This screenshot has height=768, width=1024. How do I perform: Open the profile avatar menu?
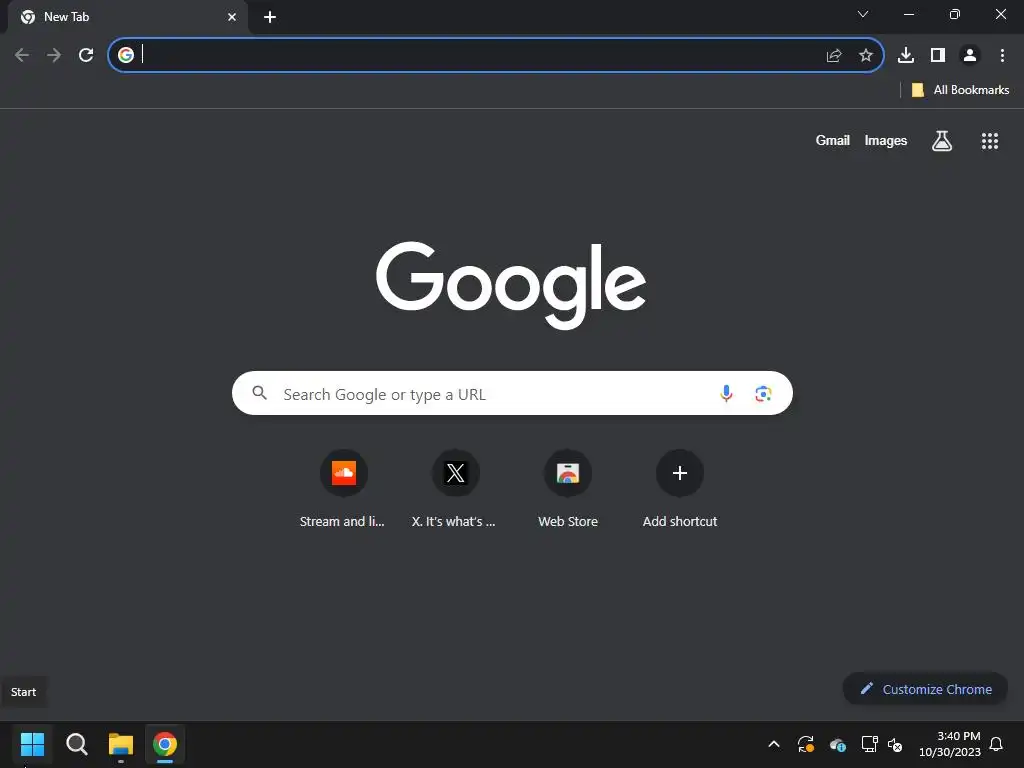point(970,55)
